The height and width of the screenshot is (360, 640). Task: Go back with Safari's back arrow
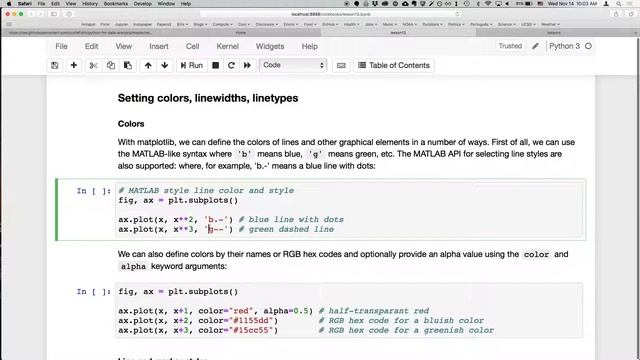coord(31,14)
